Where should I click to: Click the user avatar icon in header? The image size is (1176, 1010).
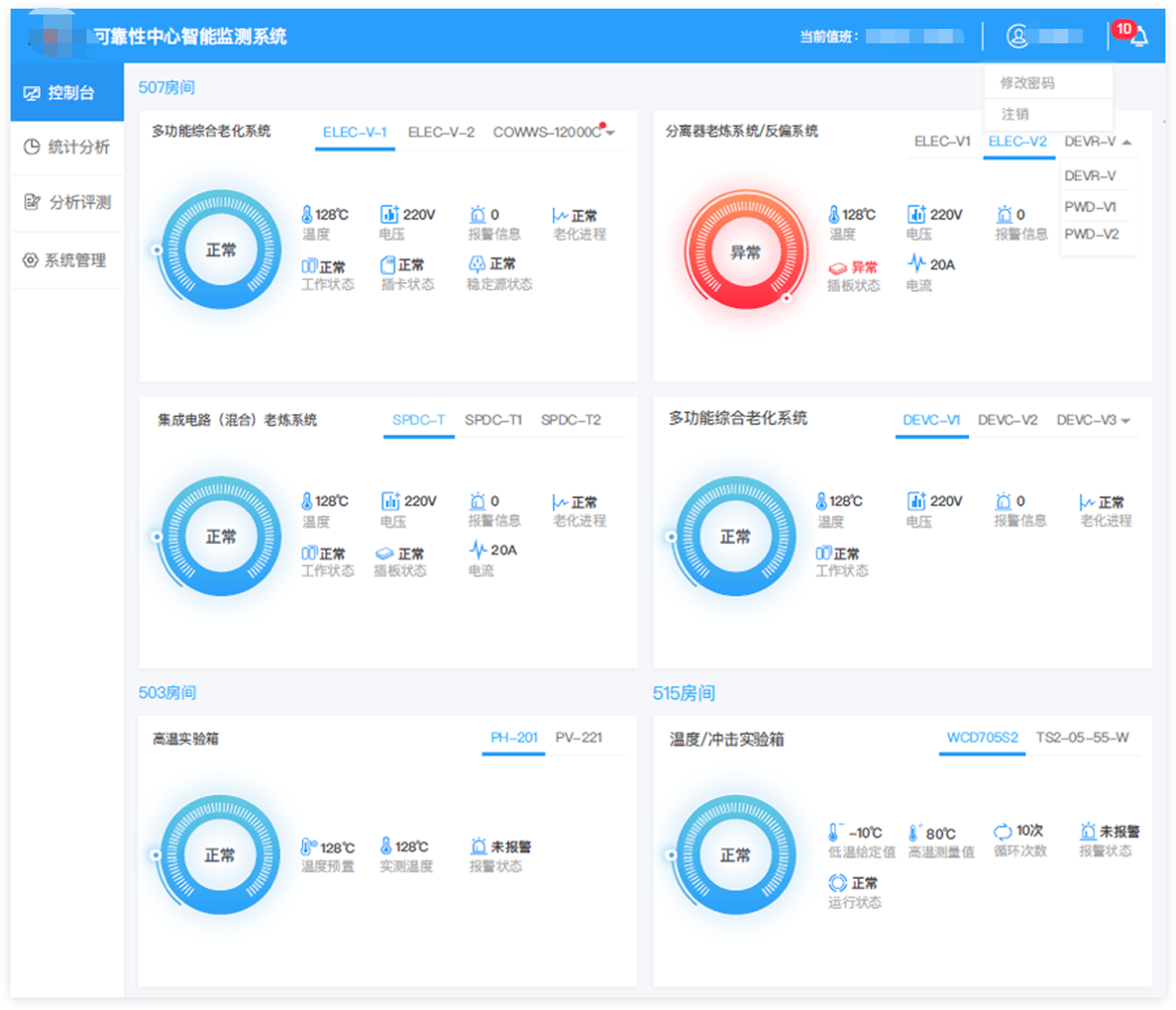(1017, 37)
